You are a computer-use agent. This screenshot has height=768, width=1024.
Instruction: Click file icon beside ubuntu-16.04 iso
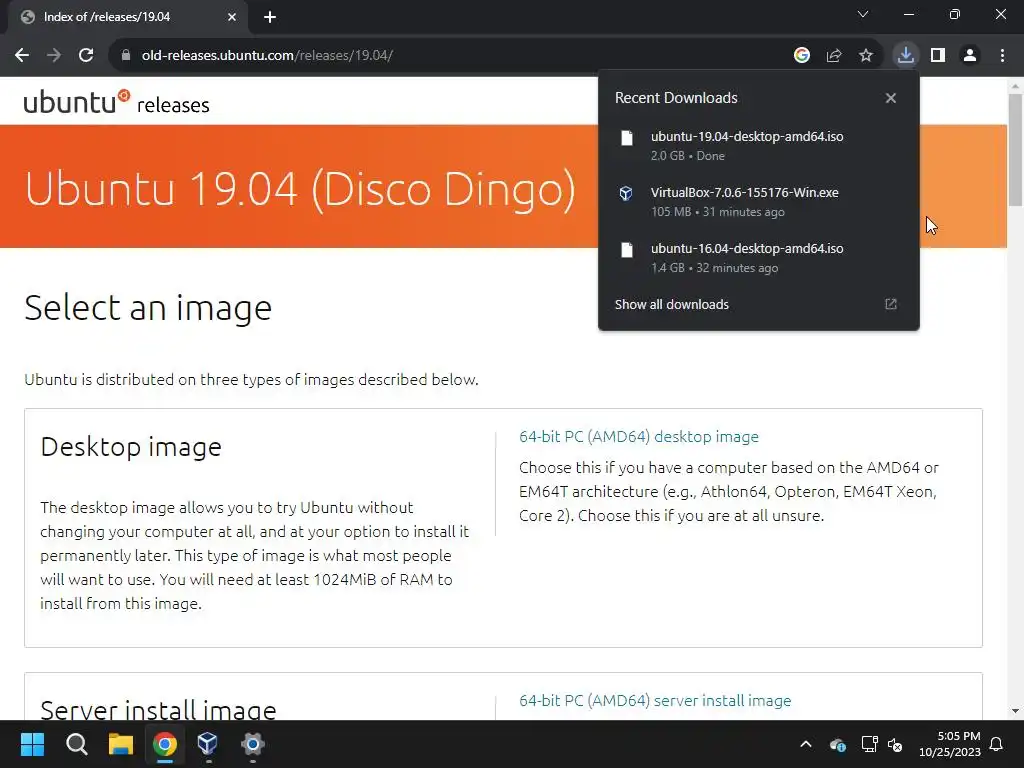(x=627, y=249)
